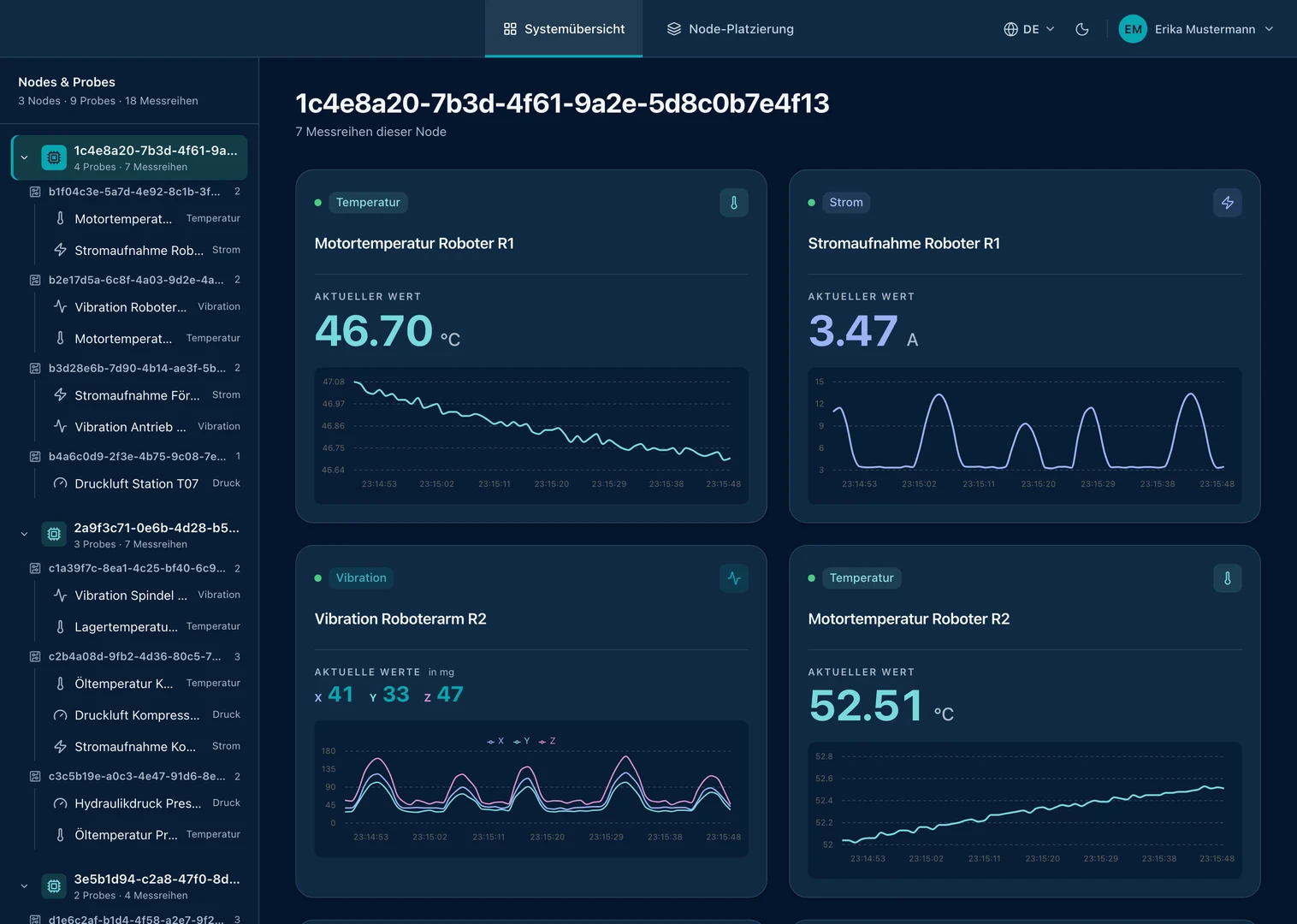The image size is (1297, 924).
Task: Open the DE language dropdown
Action: point(1029,29)
